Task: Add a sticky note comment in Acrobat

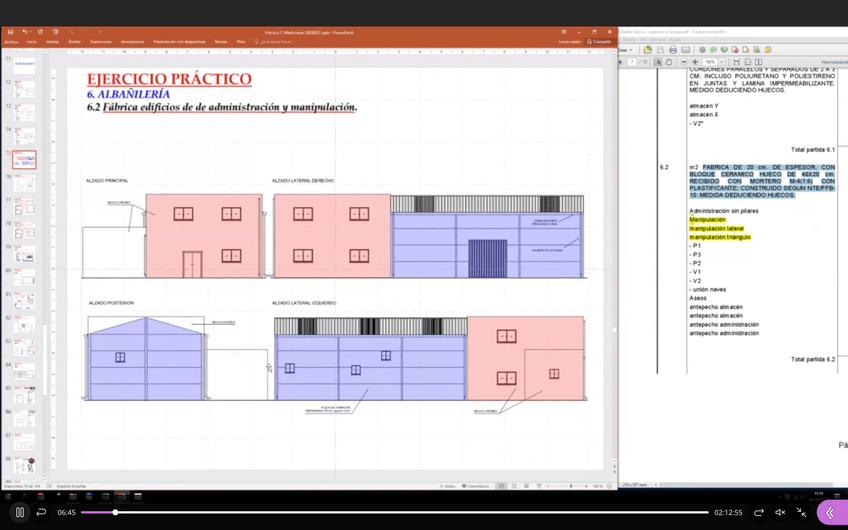Action: 713,50
